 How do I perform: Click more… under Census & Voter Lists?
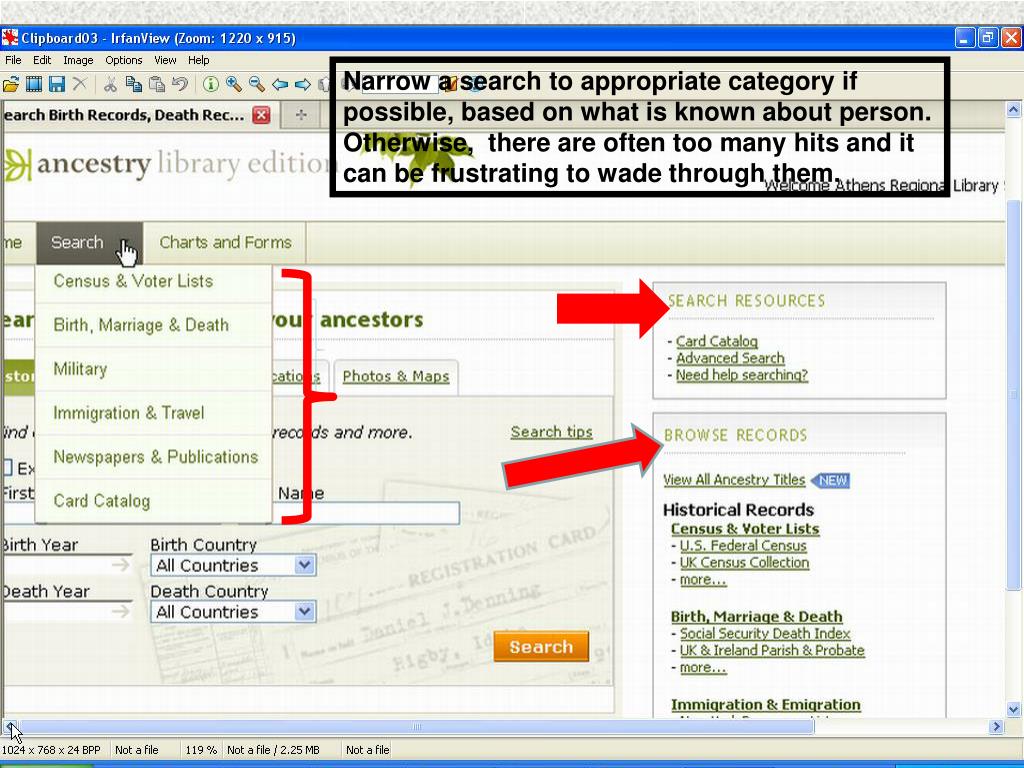pyautogui.click(x=703, y=580)
